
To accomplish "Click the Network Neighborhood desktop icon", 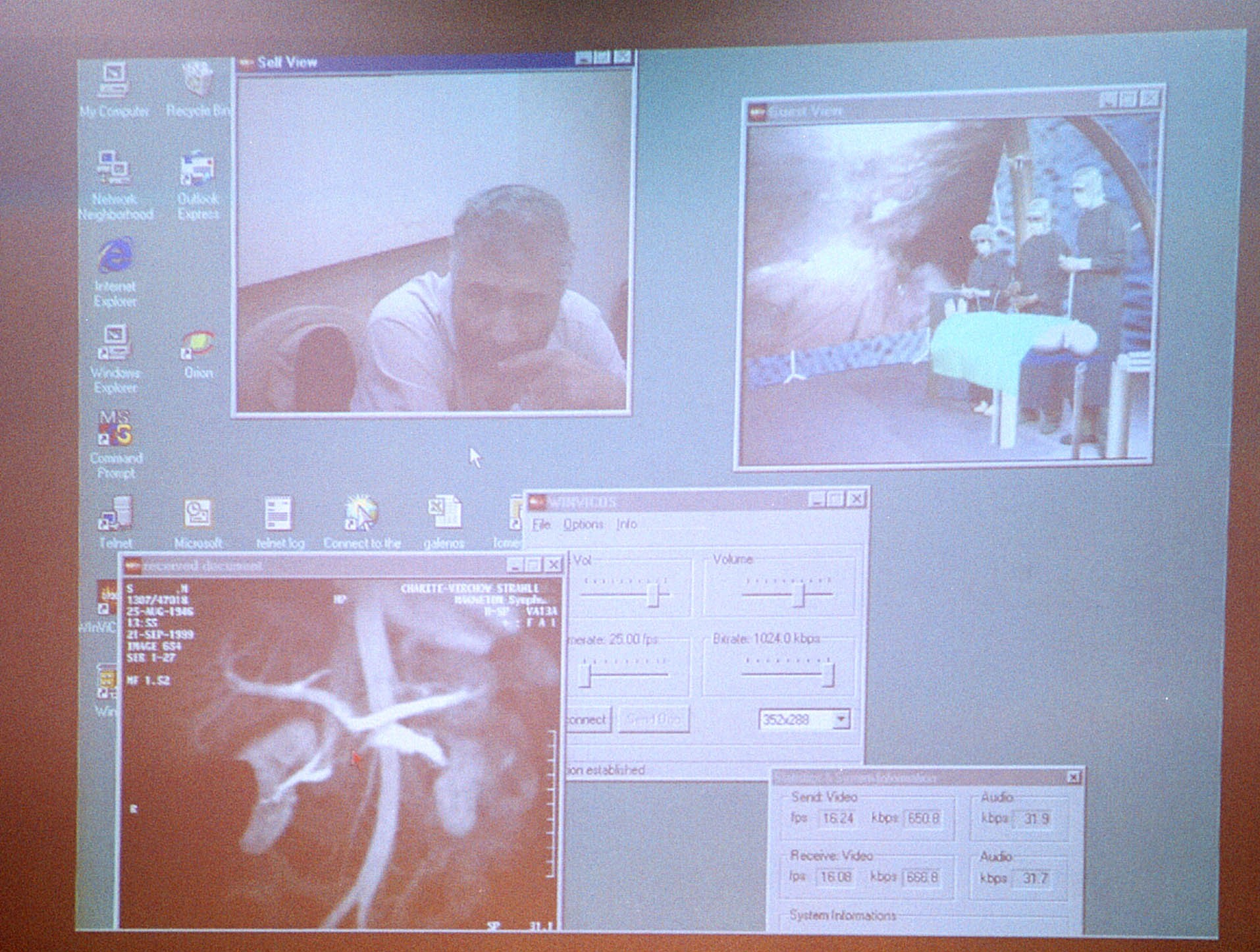I will pos(115,184).
